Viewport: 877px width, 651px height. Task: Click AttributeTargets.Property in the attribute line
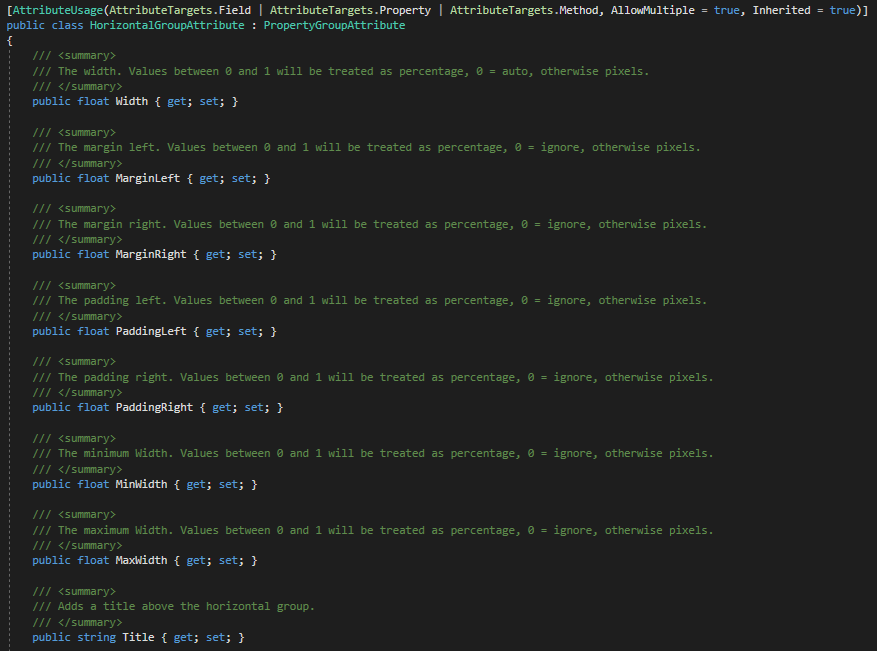(x=351, y=10)
